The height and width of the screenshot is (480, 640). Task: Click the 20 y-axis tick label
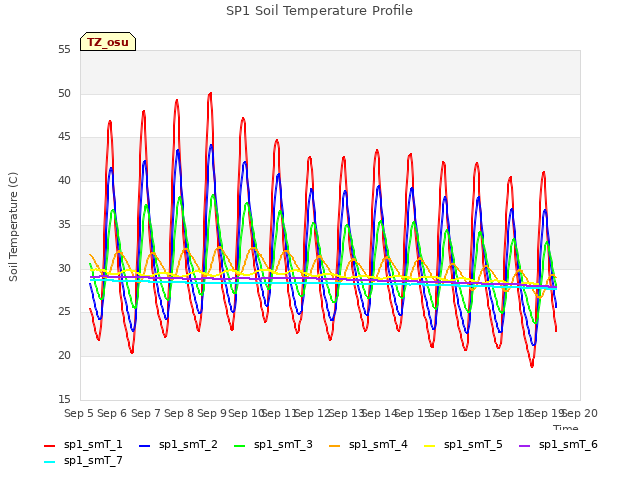[x=64, y=356]
